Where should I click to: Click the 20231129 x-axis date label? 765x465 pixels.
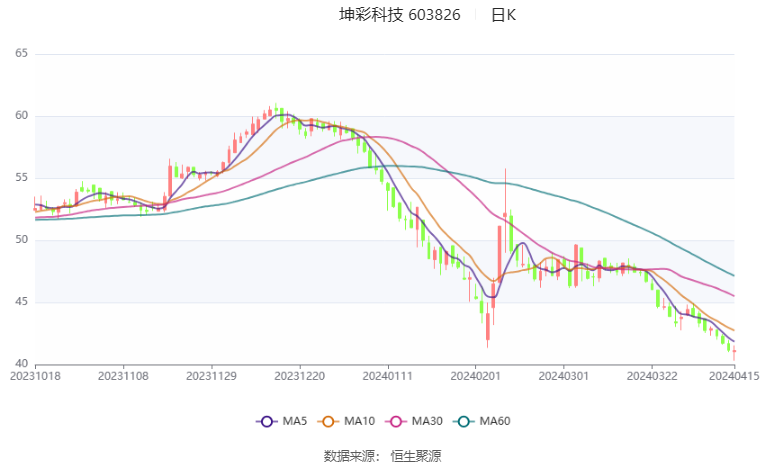click(211, 376)
